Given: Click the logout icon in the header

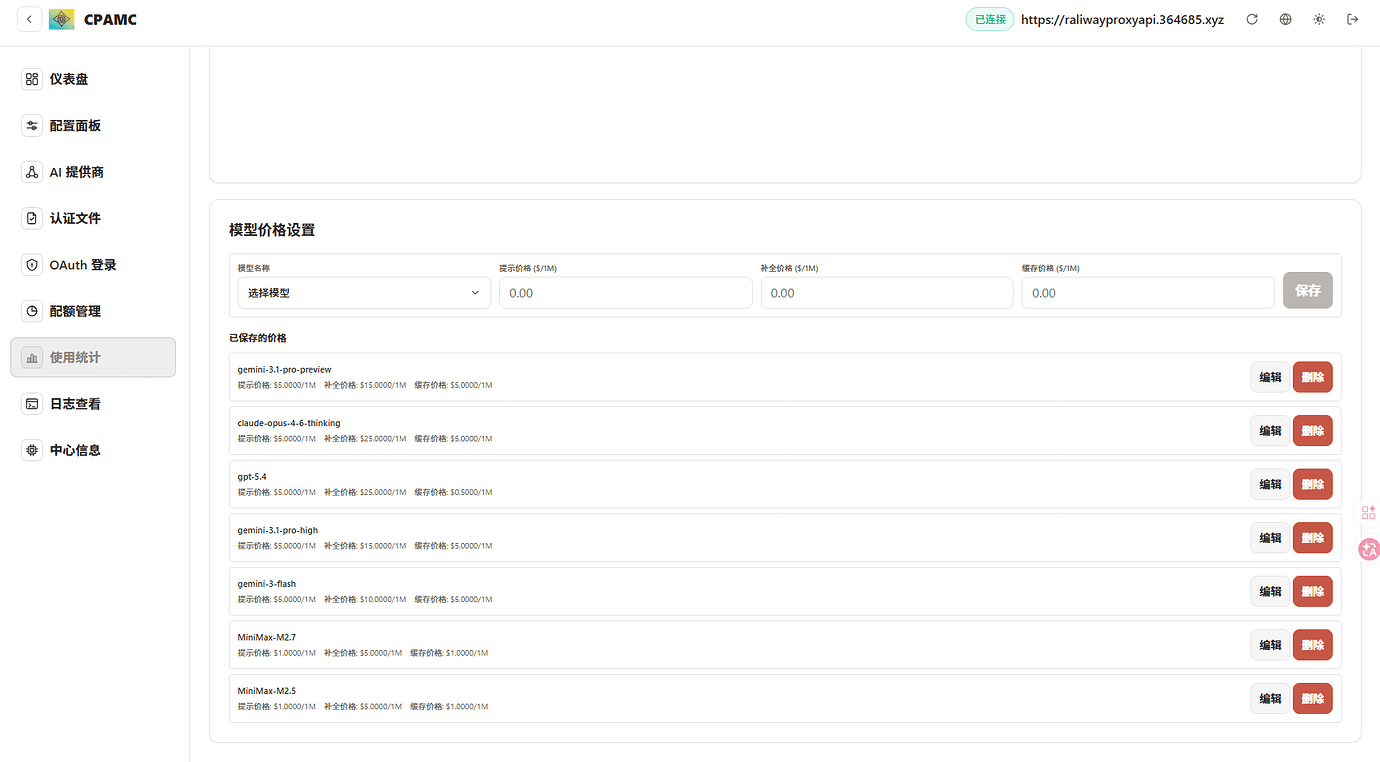Looking at the screenshot, I should [1353, 19].
